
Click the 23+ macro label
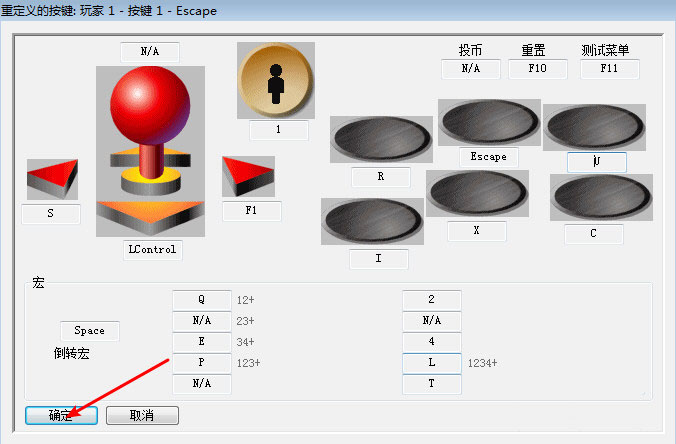tap(246, 321)
